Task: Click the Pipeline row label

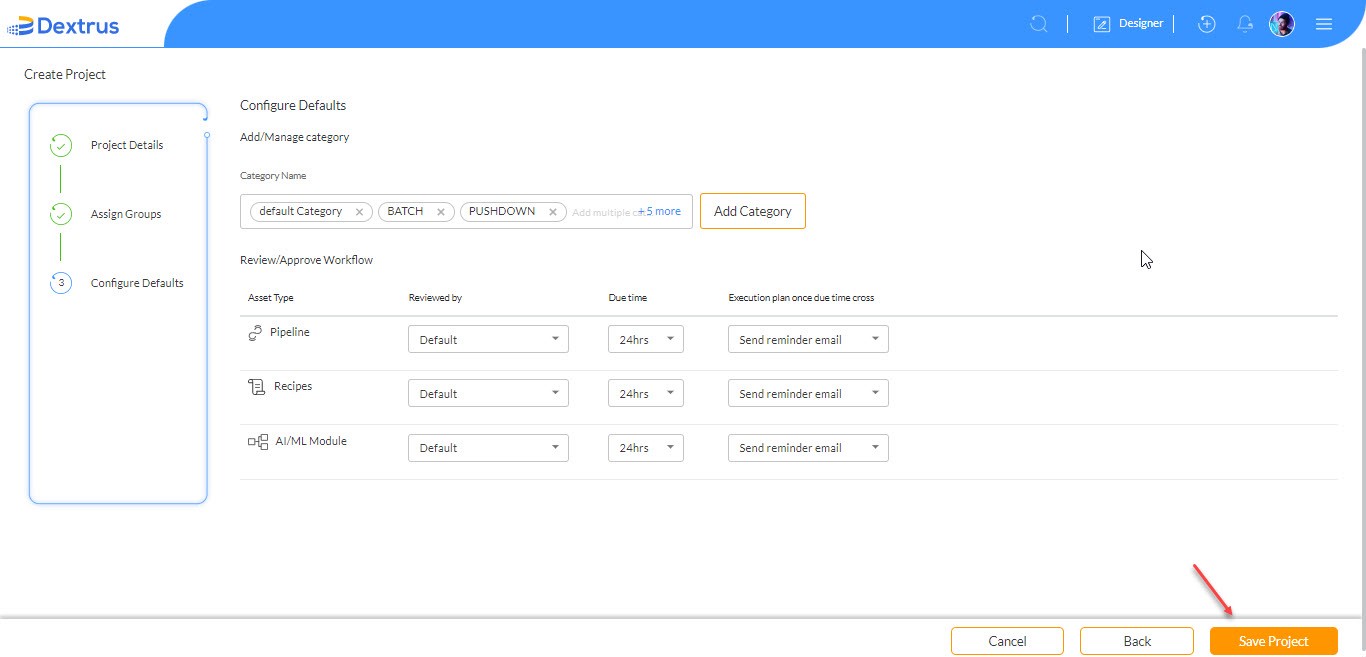Action: tap(290, 332)
